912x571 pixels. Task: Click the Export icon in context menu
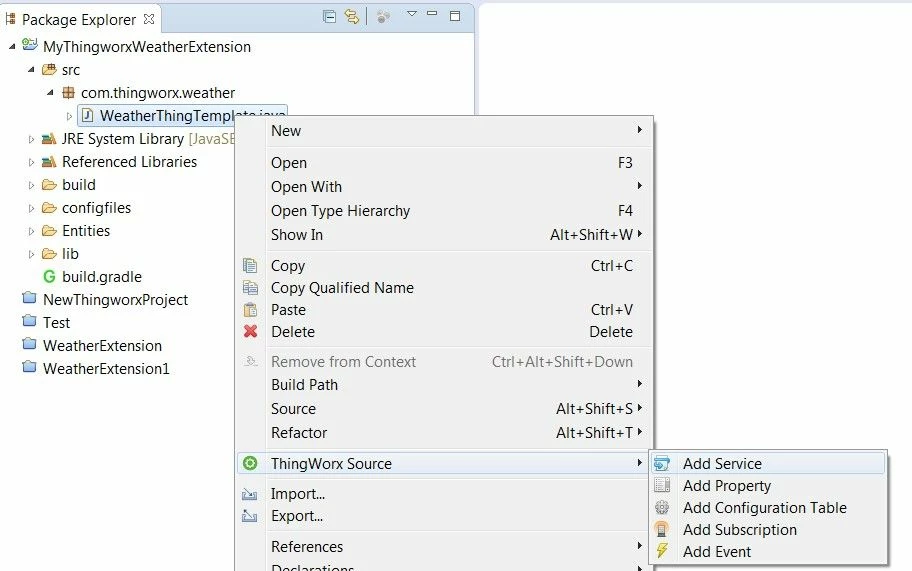click(250, 516)
